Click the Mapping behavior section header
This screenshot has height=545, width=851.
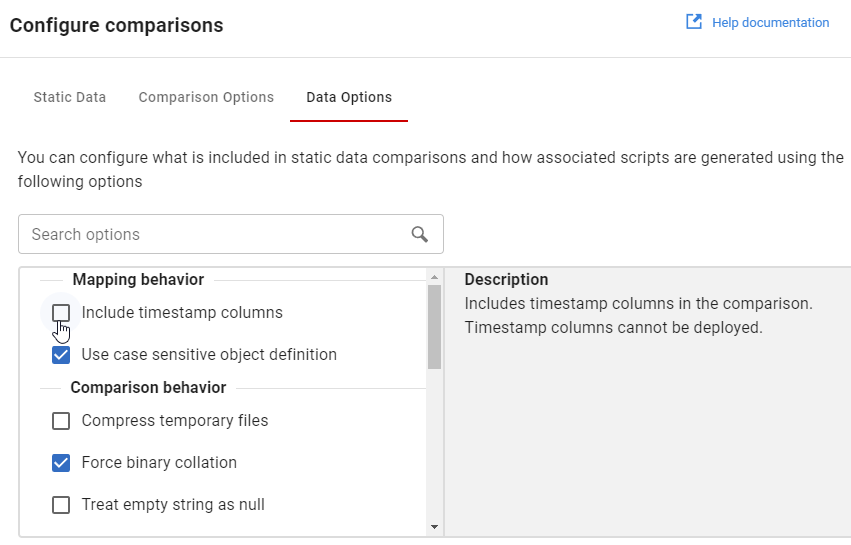[138, 280]
